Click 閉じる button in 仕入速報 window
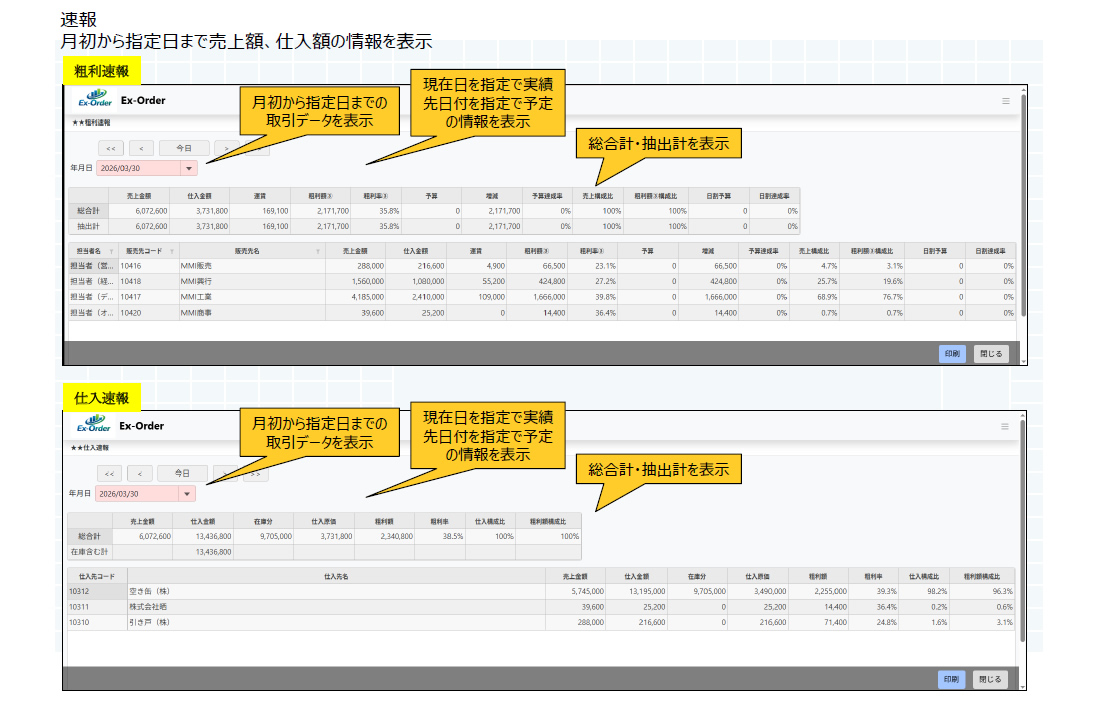 click(990, 680)
